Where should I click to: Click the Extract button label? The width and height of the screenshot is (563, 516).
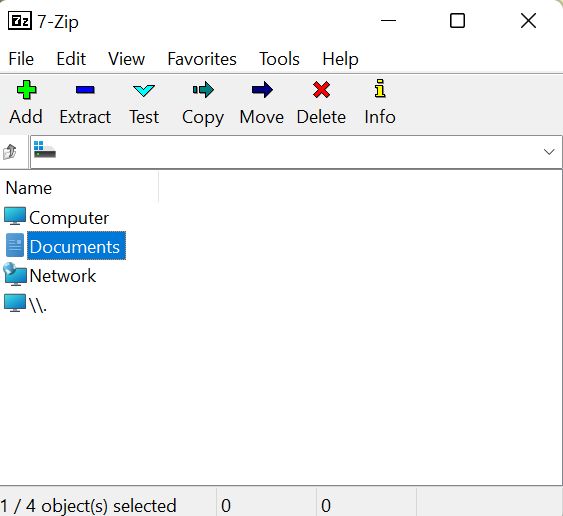click(85, 117)
